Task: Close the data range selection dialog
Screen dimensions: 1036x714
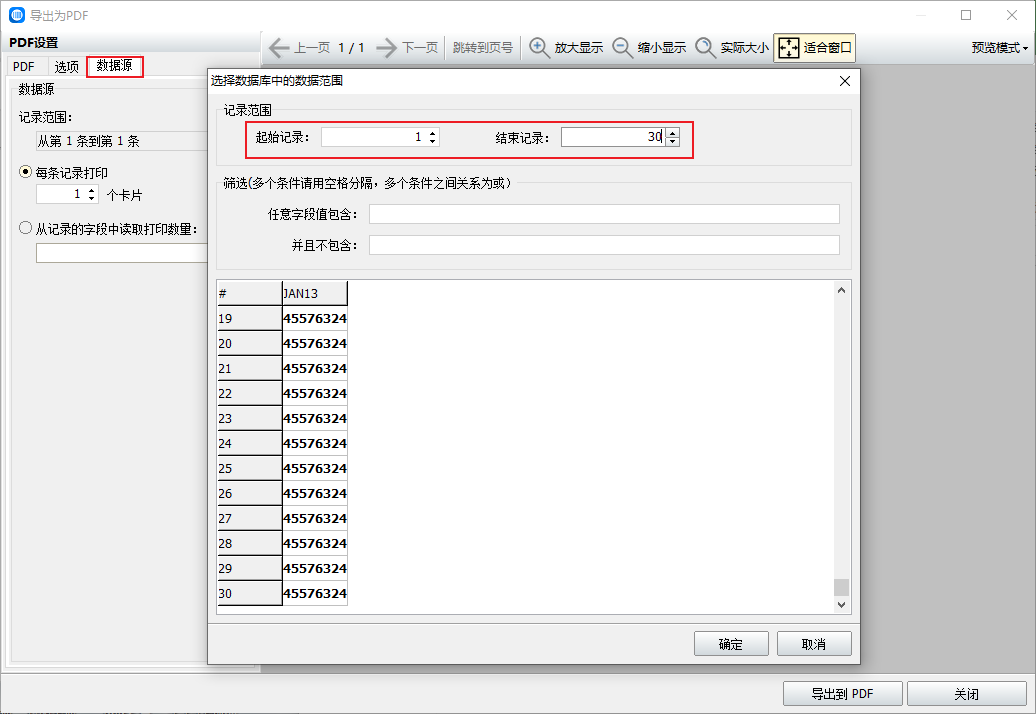Action: pos(844,81)
